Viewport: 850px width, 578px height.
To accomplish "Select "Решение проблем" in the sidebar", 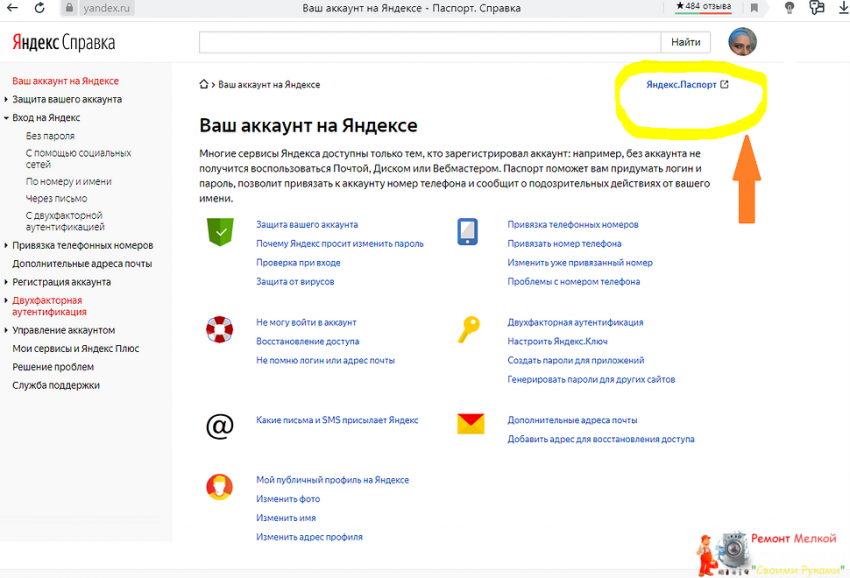I will coord(53,367).
